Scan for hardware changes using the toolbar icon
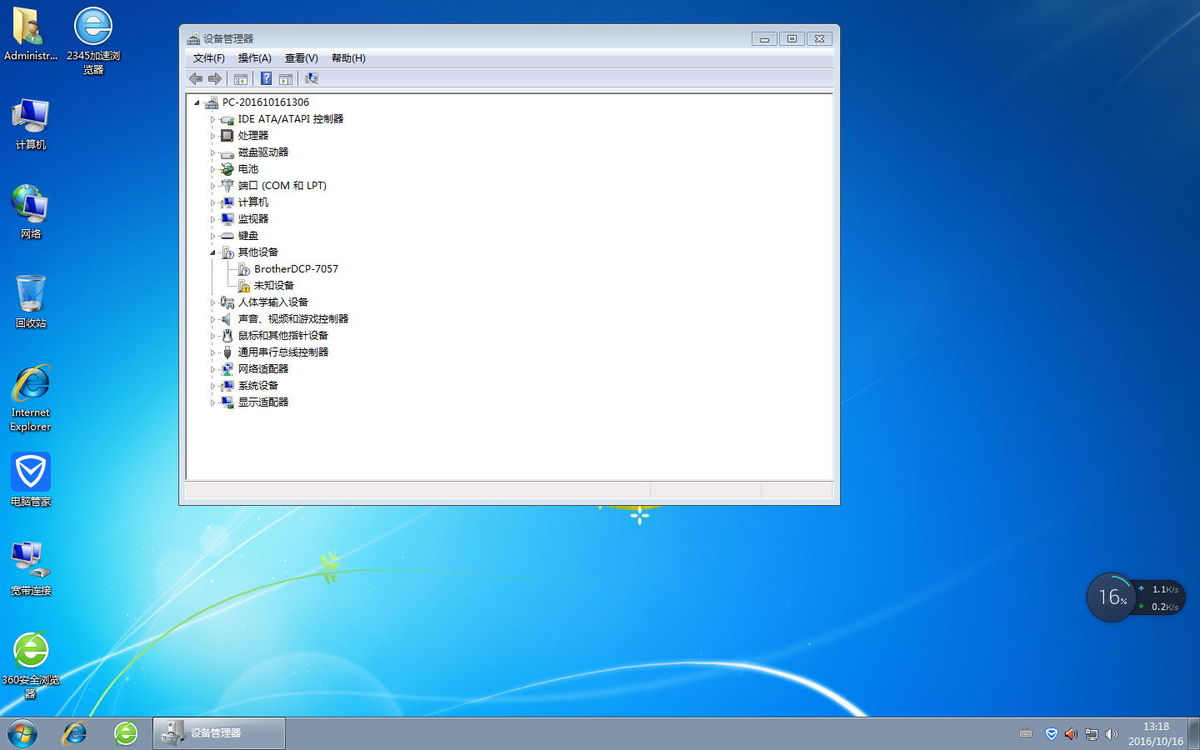 (311, 78)
